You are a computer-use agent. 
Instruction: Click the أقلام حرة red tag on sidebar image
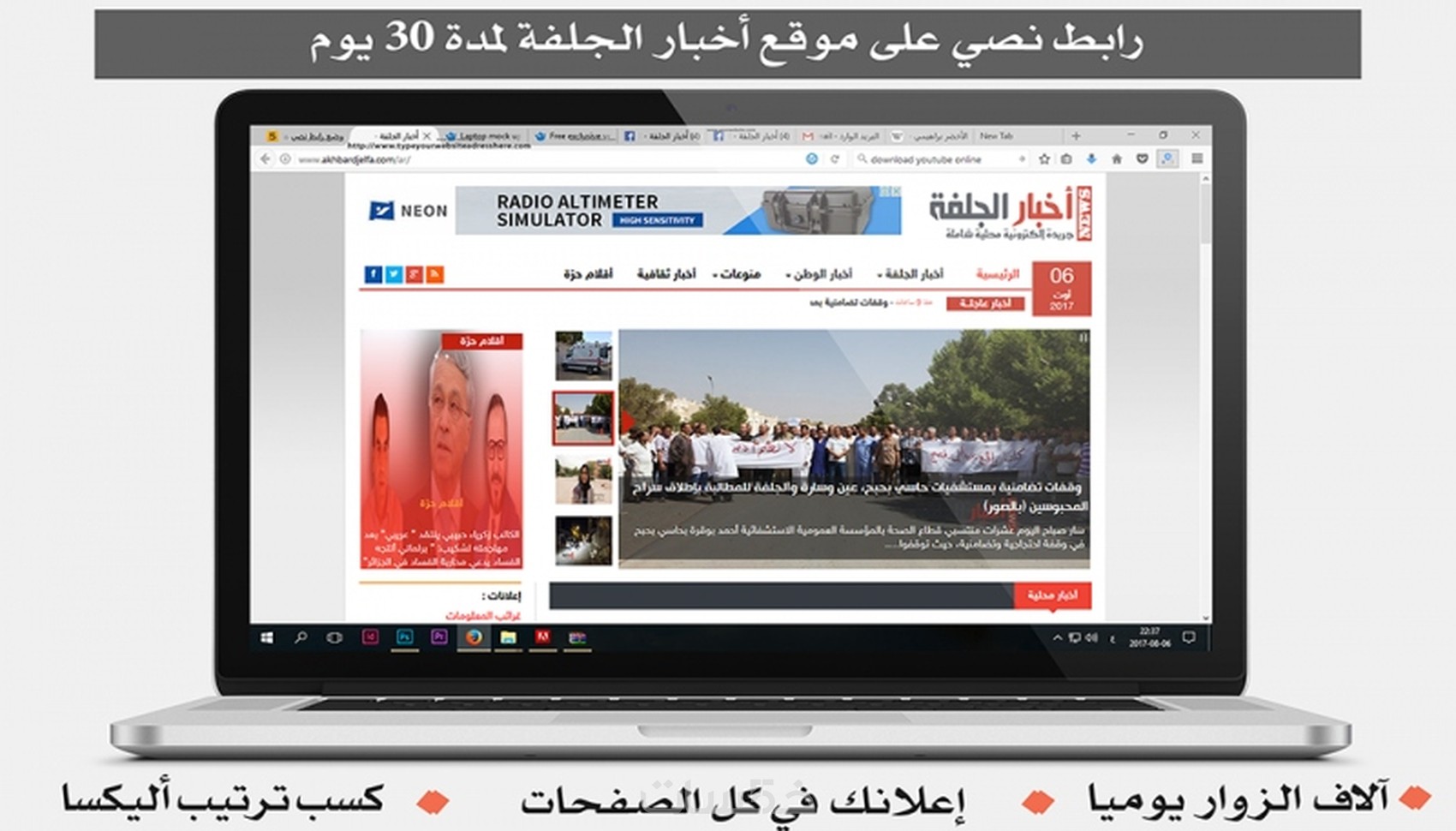click(x=482, y=341)
